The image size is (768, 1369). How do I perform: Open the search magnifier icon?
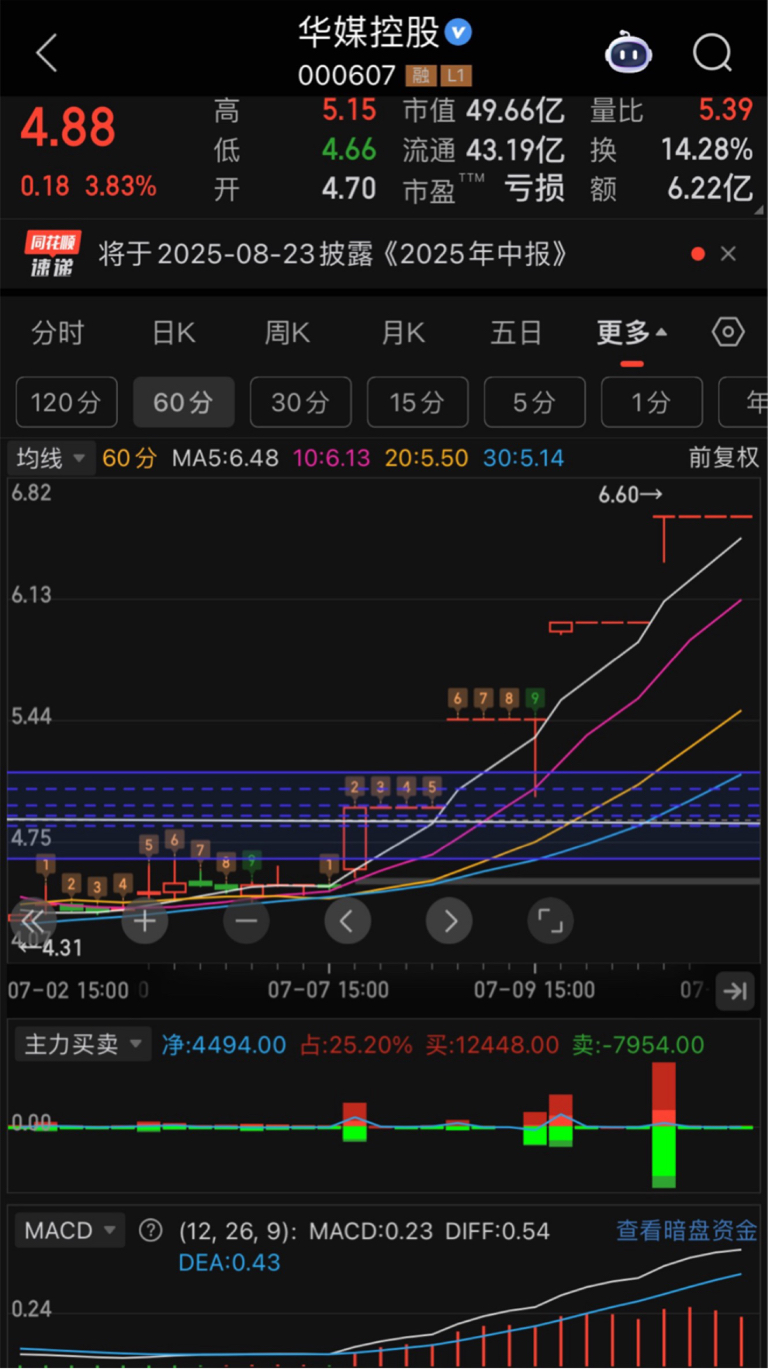(712, 52)
